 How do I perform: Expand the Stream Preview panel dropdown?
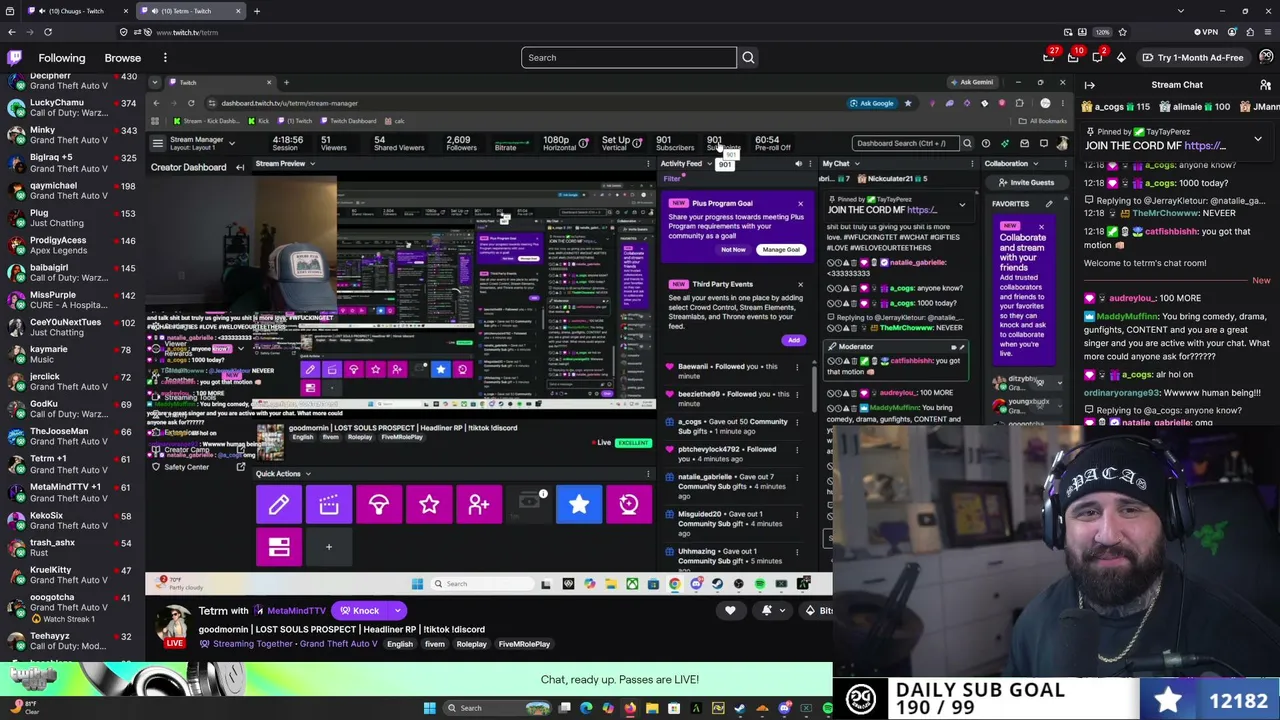[312, 164]
